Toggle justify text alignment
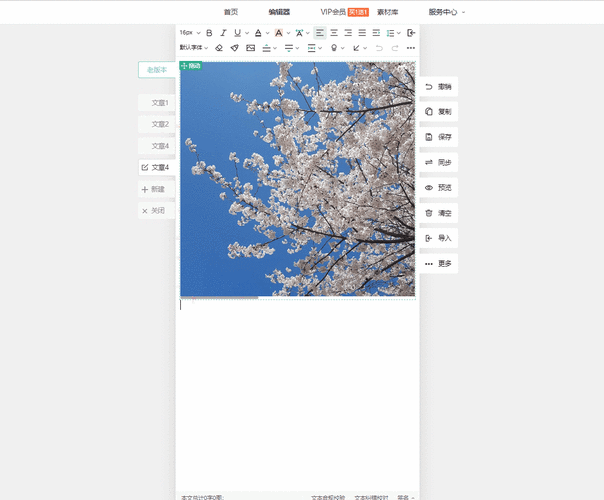 click(x=362, y=33)
